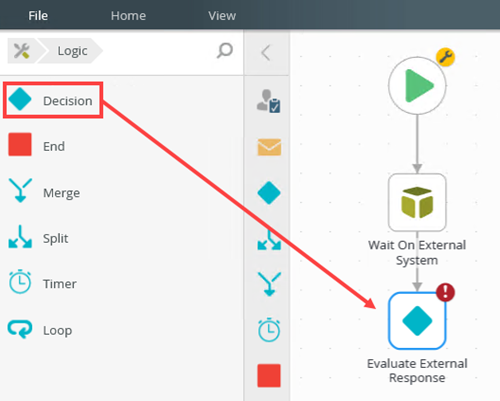Image resolution: width=500 pixels, height=401 pixels.
Task: Click the Decision label in toolbox
Action: point(68,101)
